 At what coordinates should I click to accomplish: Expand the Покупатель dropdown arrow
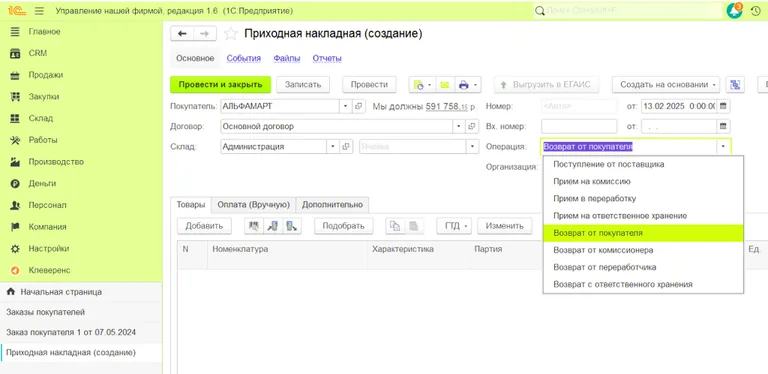coord(345,106)
